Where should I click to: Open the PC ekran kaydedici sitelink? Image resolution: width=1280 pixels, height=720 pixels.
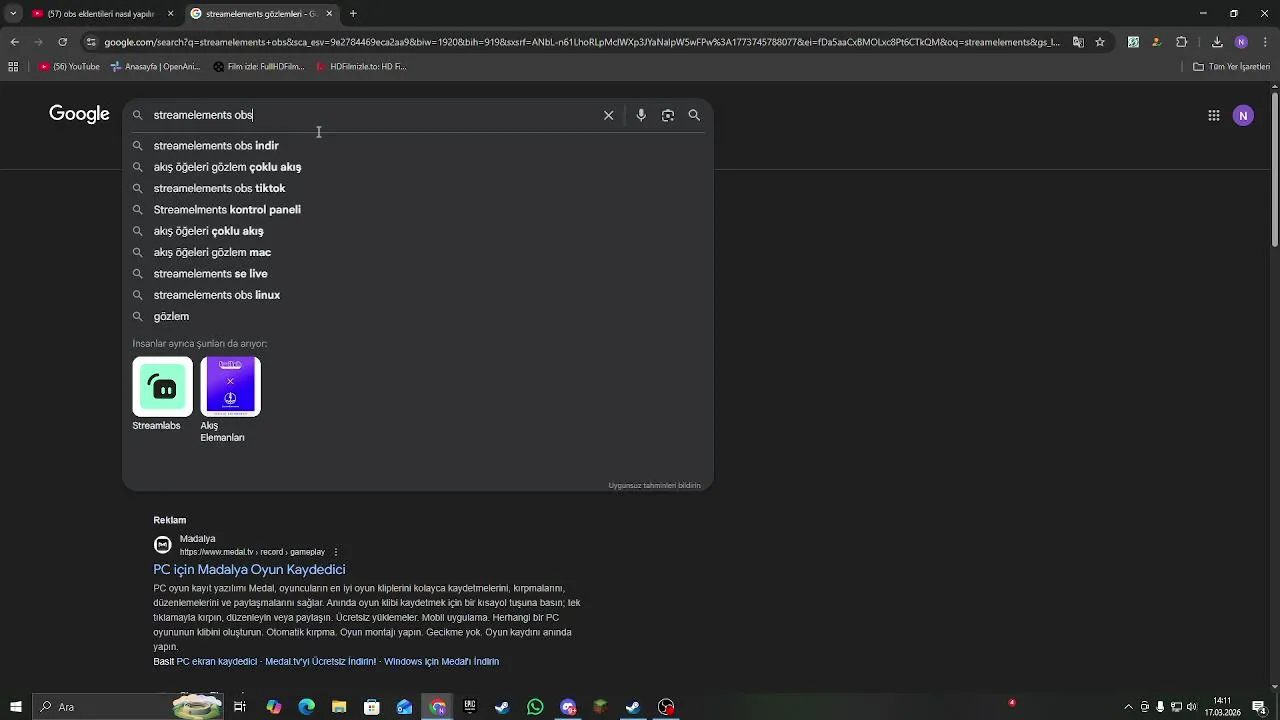pos(217,662)
